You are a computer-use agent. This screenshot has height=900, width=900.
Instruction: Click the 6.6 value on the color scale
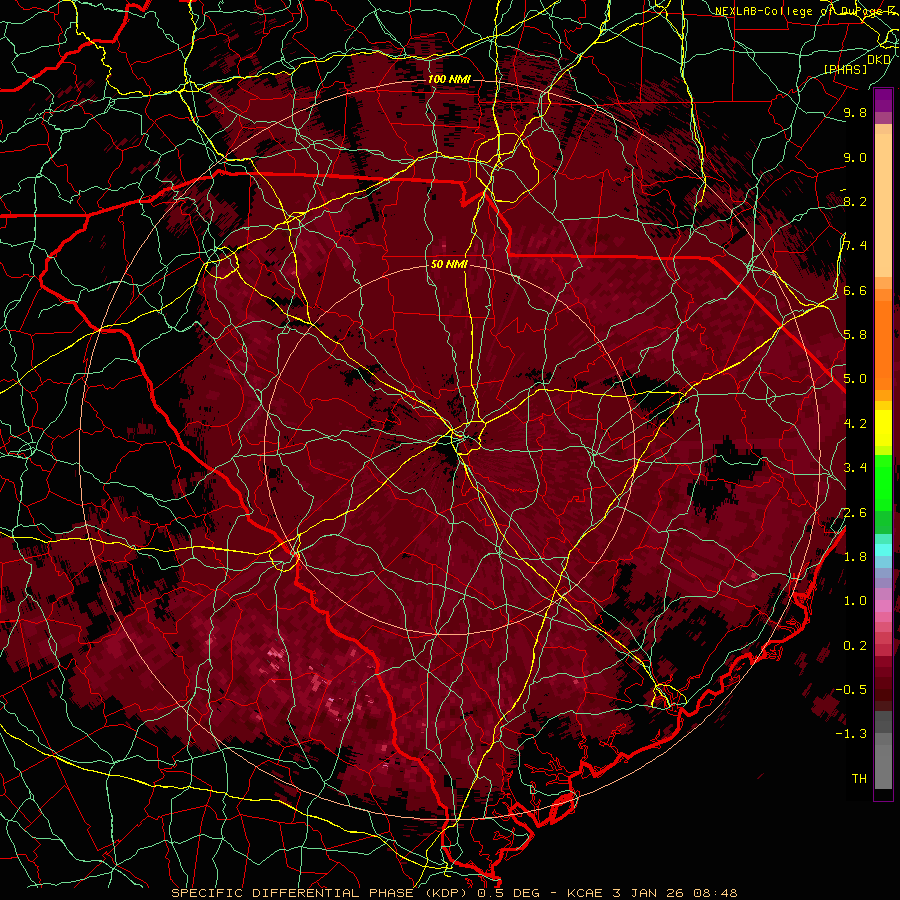[855, 290]
